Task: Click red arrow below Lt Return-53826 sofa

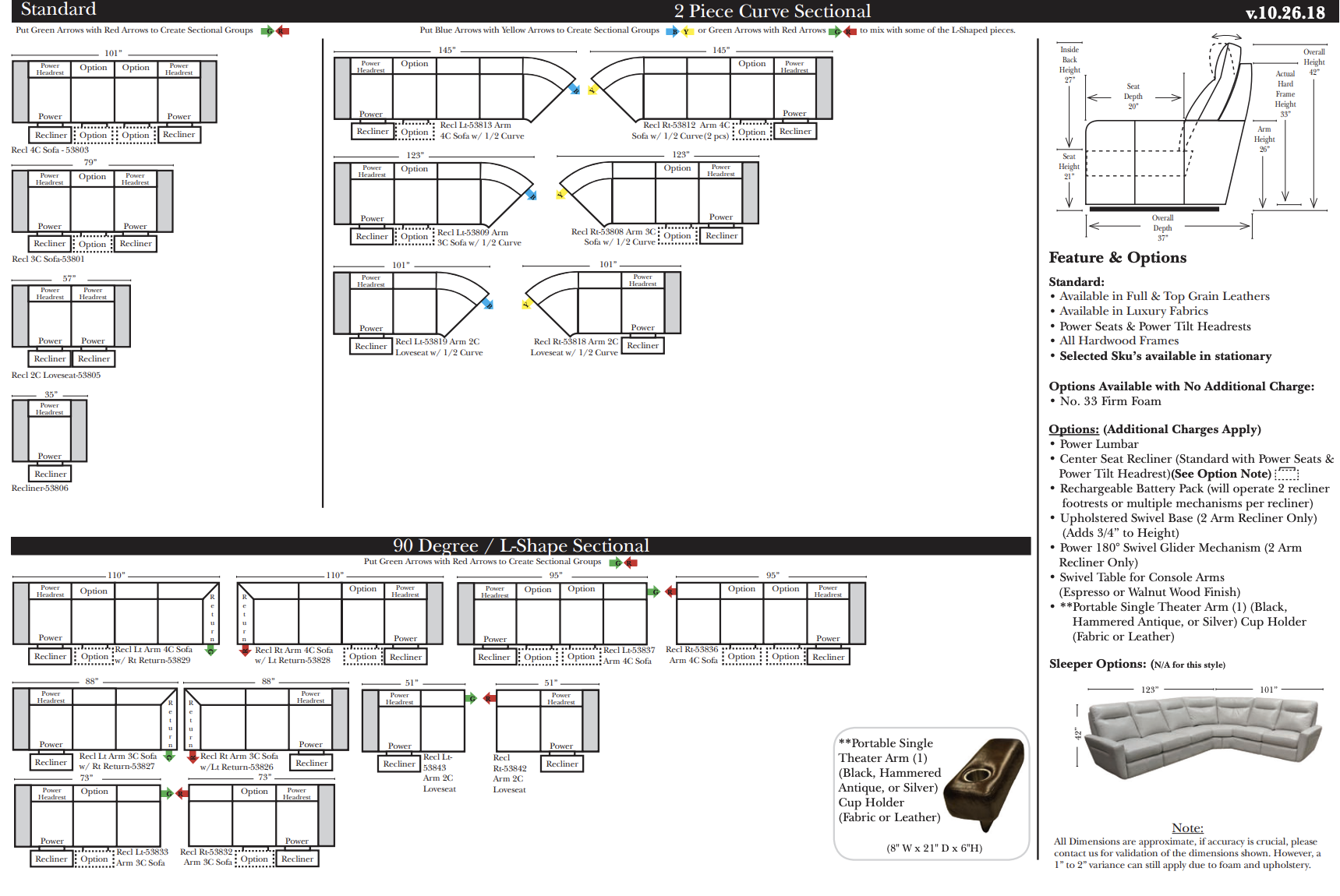Action: pos(192,757)
